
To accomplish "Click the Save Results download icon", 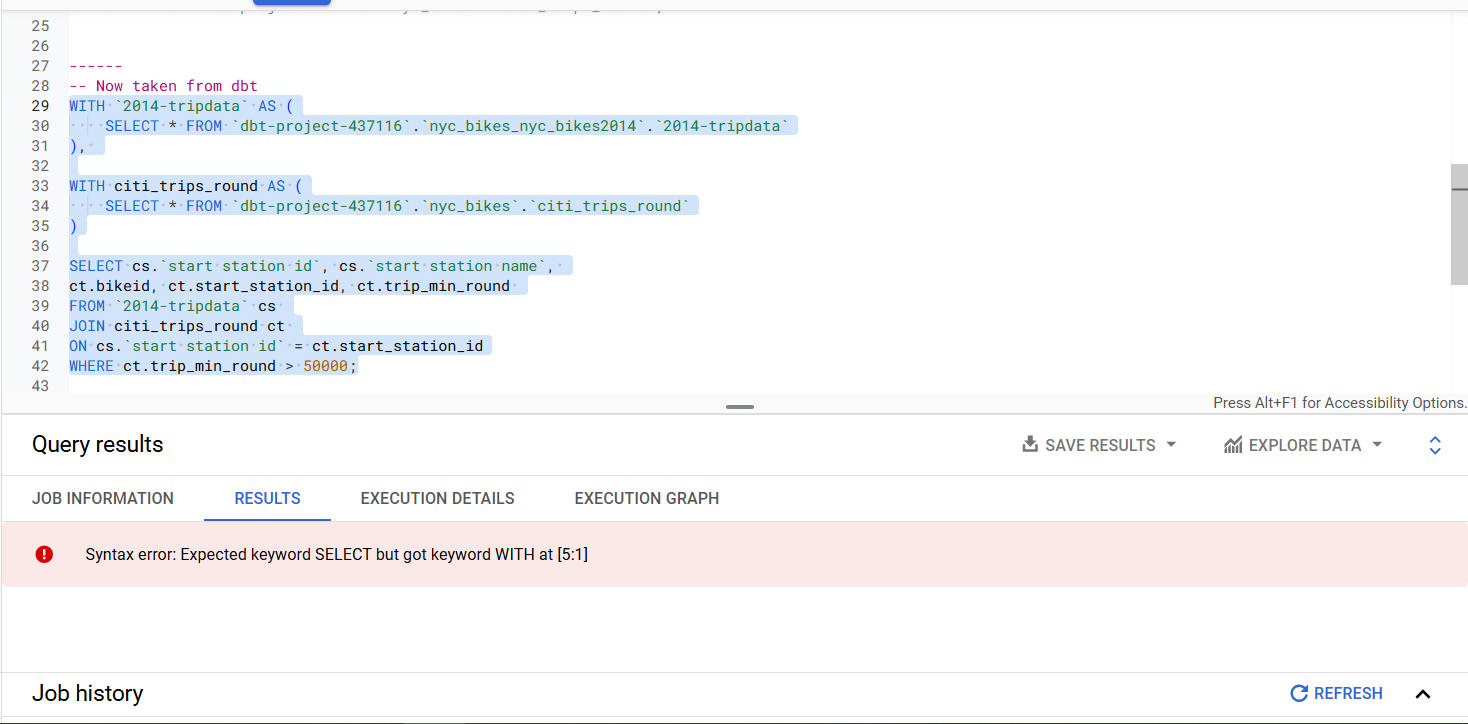I will (1029, 445).
